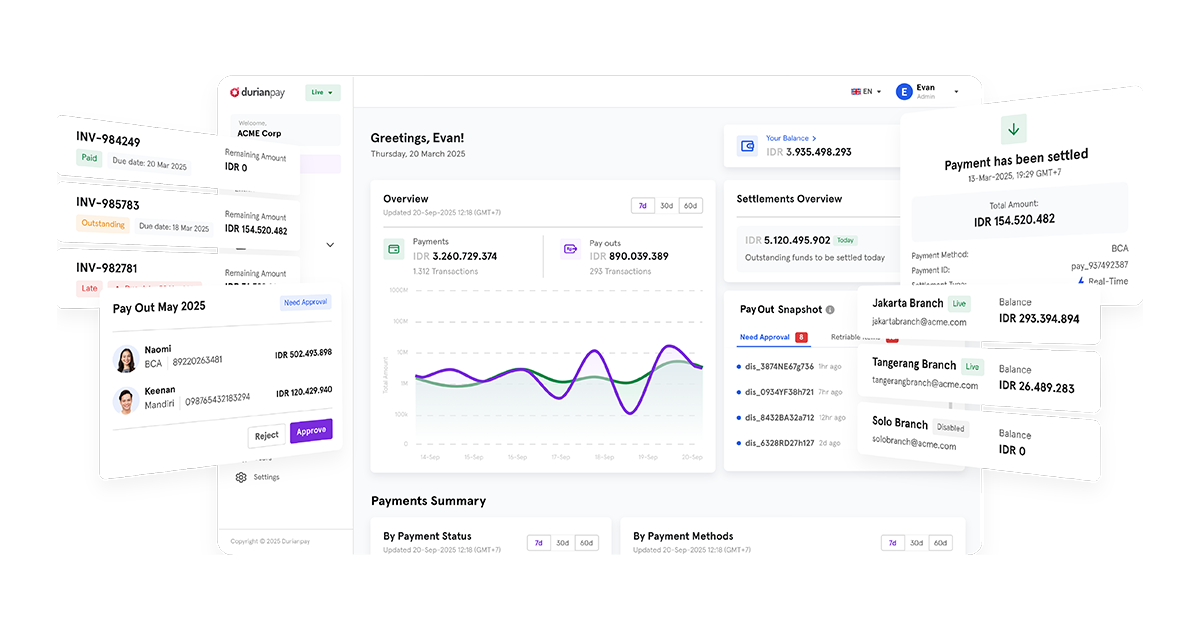Click the Late status tag

[x=90, y=288]
